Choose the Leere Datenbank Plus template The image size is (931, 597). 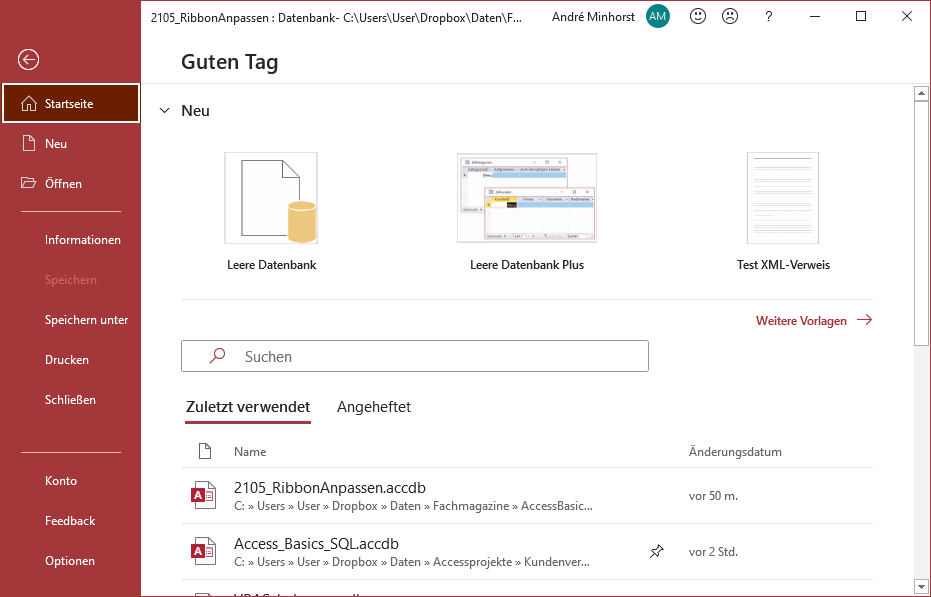pyautogui.click(x=527, y=198)
